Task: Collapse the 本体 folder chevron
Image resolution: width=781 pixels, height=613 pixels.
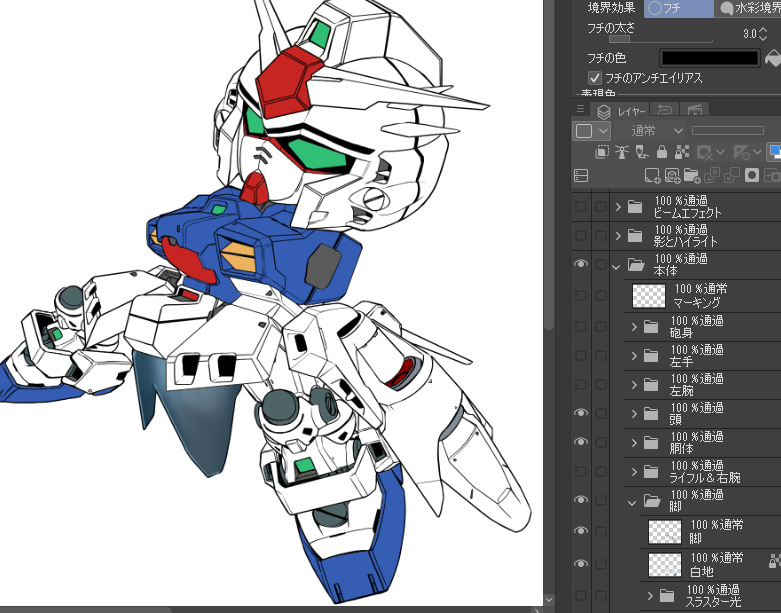Action: pos(617,267)
